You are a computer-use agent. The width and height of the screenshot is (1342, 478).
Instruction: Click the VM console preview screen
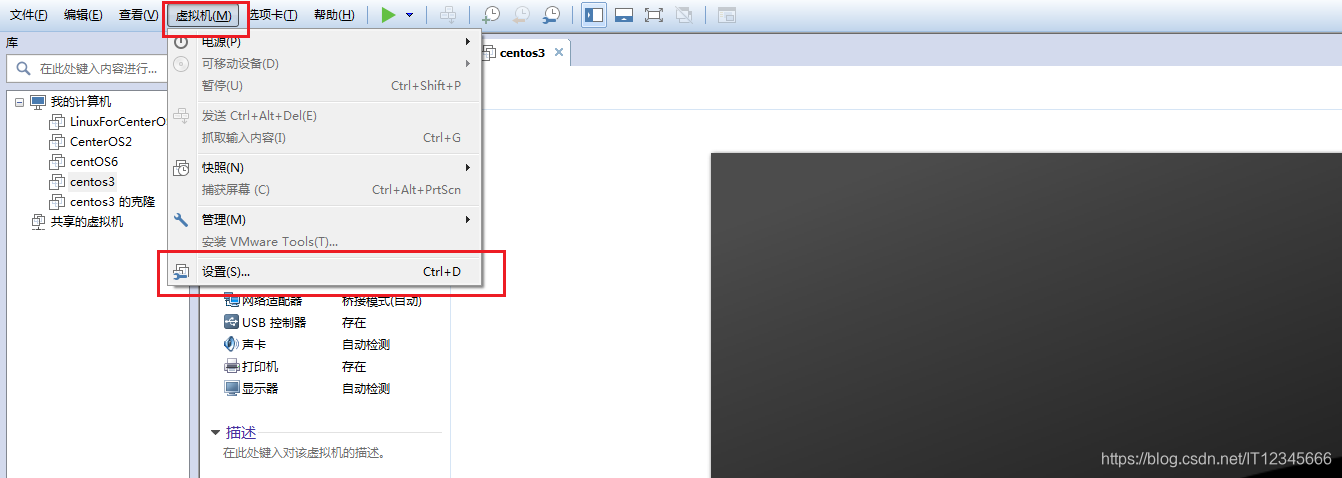click(x=1026, y=315)
